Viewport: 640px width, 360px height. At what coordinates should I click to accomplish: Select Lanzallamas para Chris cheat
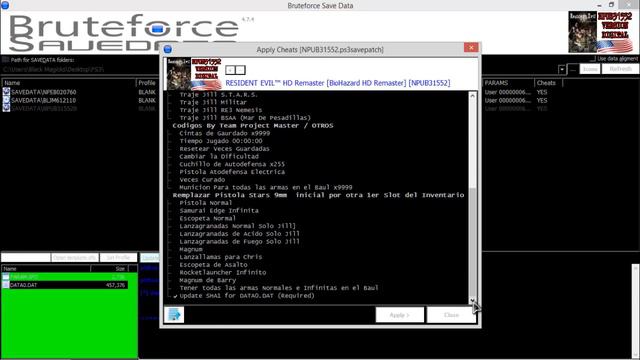[220, 257]
